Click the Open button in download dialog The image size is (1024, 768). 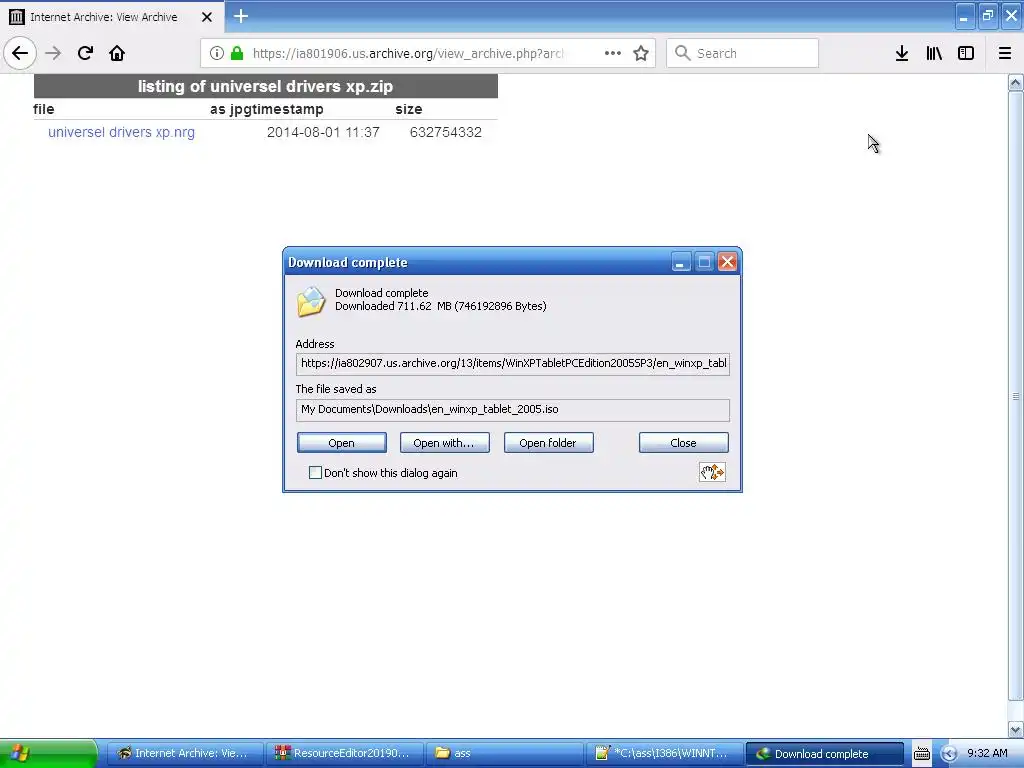(342, 443)
